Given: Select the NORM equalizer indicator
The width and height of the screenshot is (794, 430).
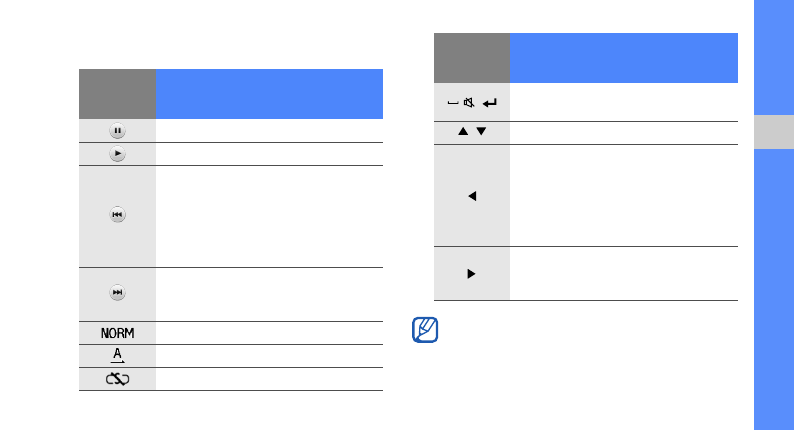Looking at the screenshot, I should (x=118, y=332).
